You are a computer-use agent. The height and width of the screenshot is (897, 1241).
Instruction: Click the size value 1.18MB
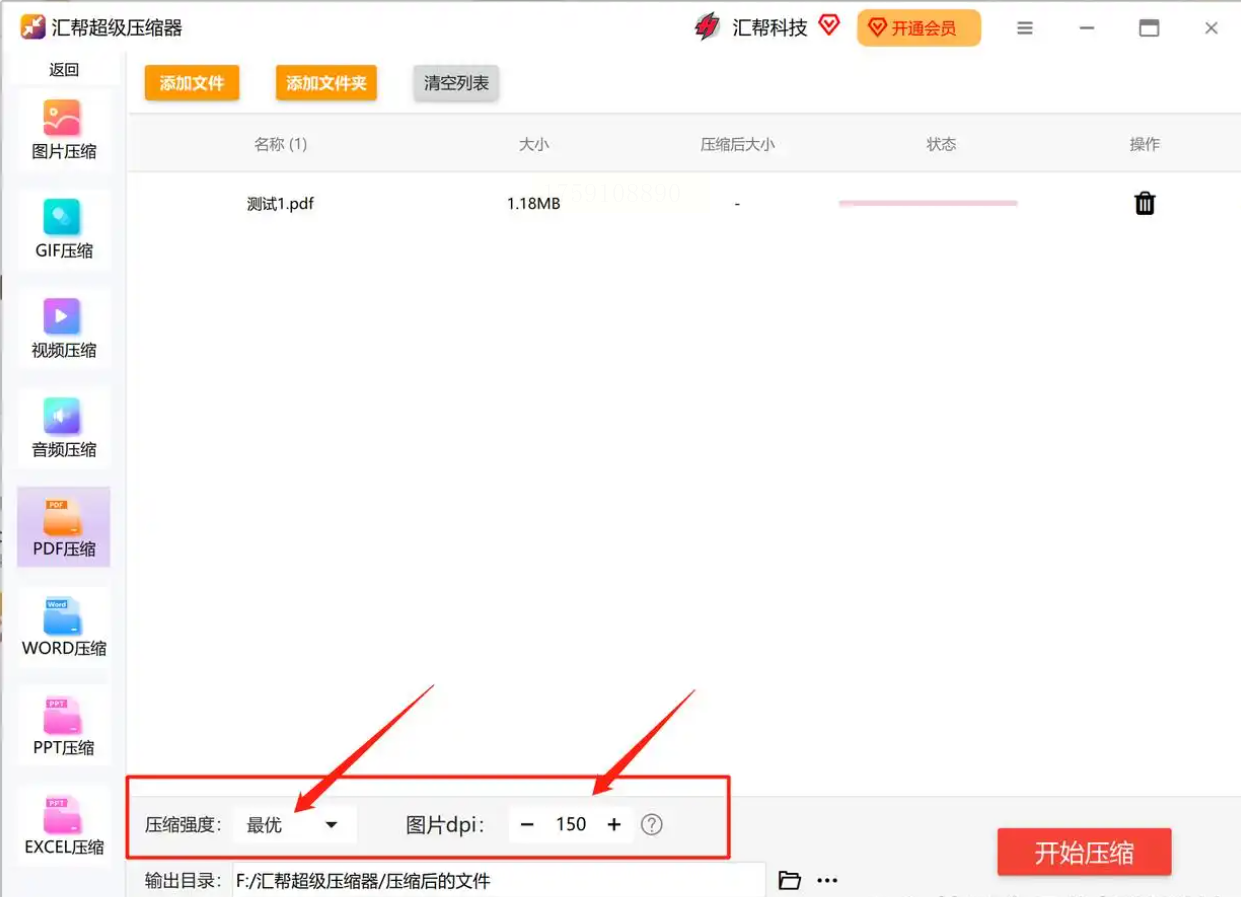tap(534, 204)
